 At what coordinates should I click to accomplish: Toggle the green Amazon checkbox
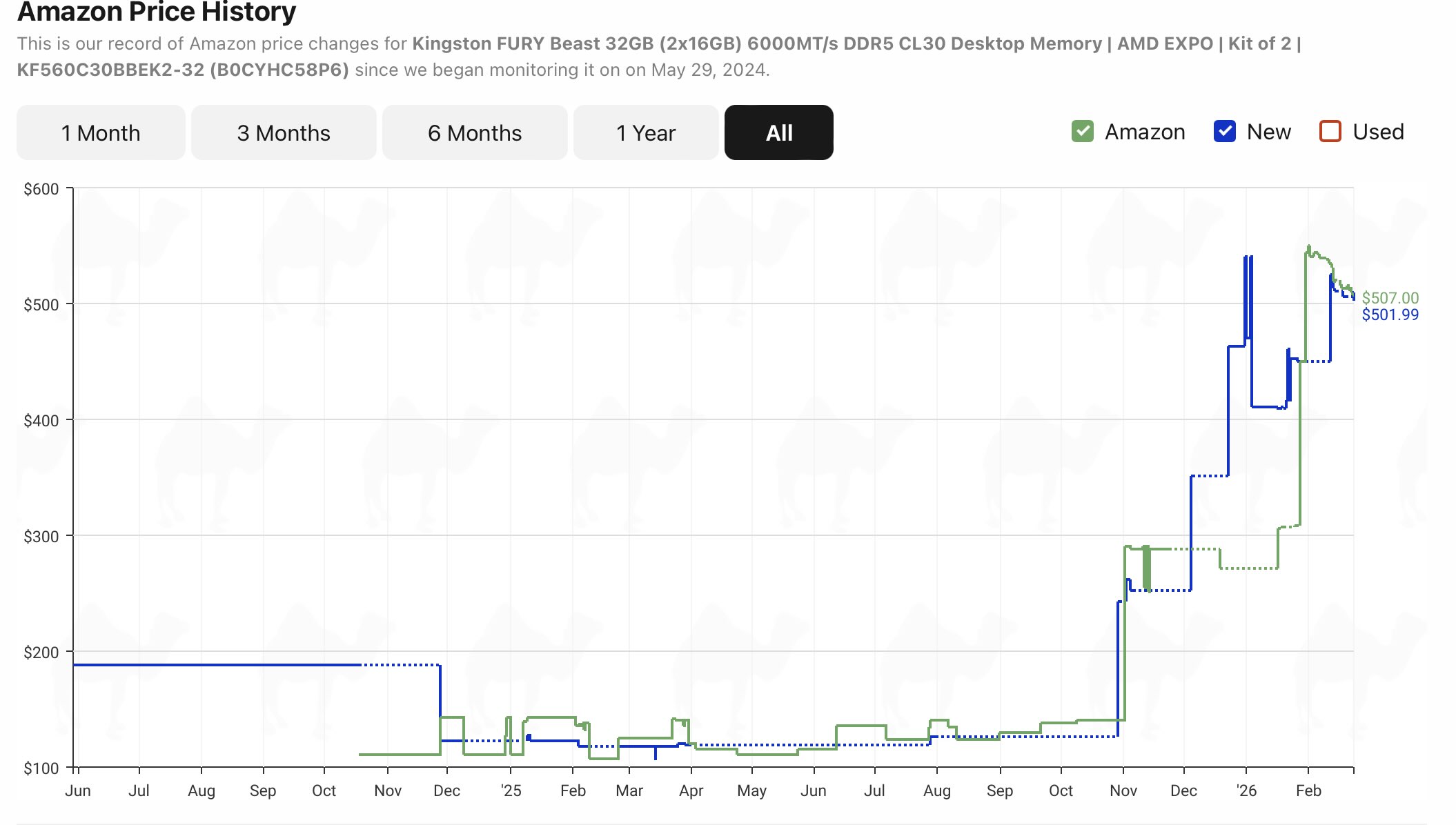click(1082, 131)
